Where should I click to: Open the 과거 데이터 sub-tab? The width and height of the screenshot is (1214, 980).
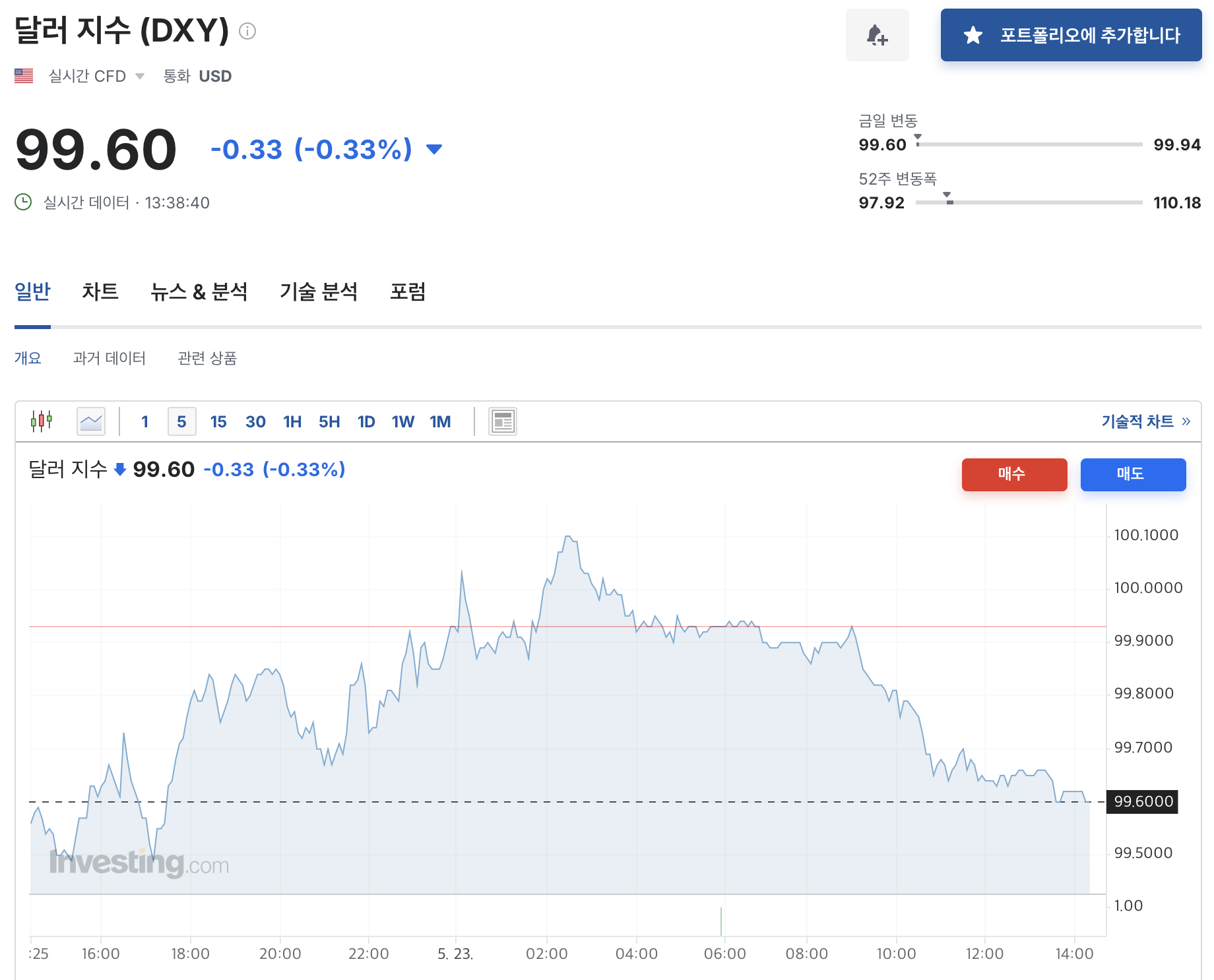109,358
